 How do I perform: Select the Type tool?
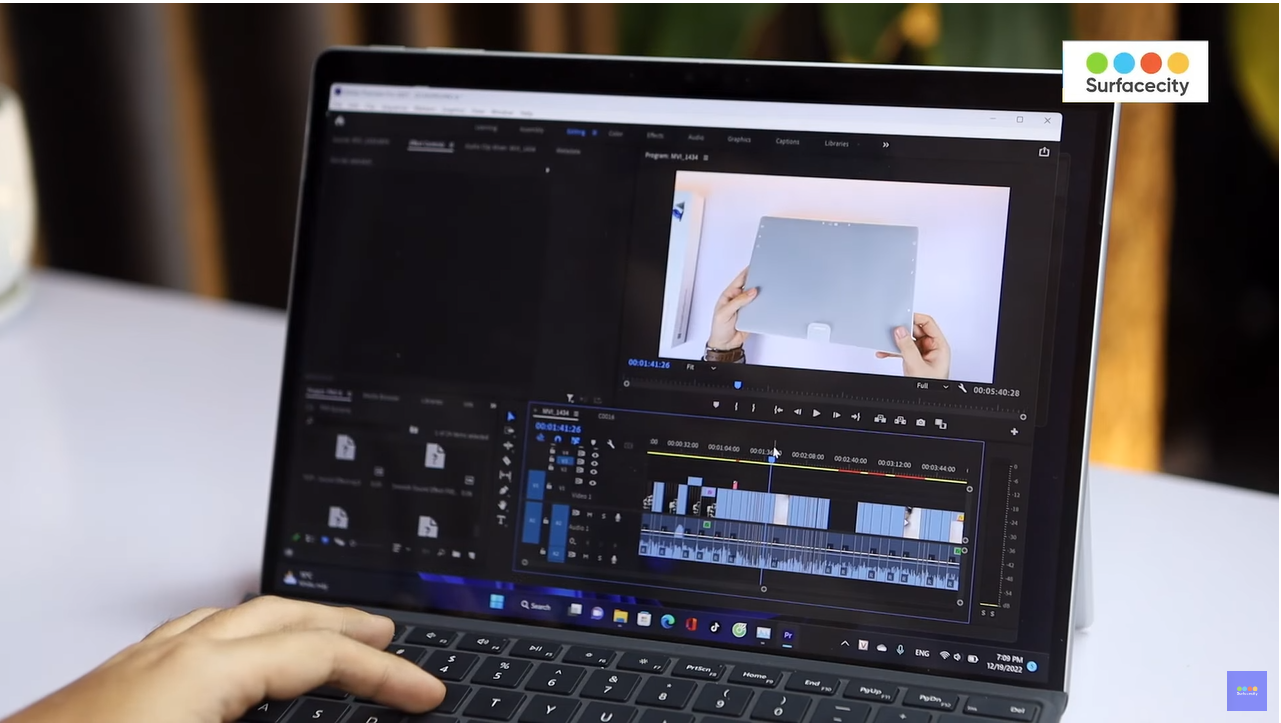coord(502,520)
